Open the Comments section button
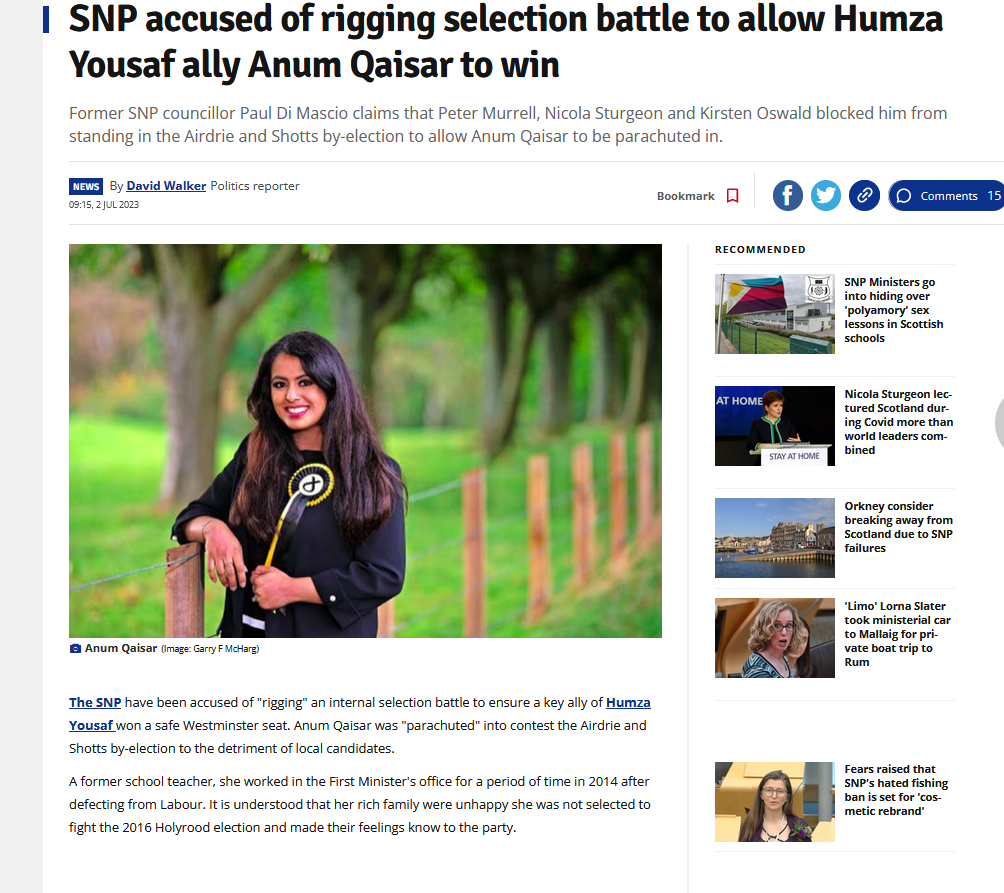This screenshot has height=893, width=1004. [x=946, y=195]
